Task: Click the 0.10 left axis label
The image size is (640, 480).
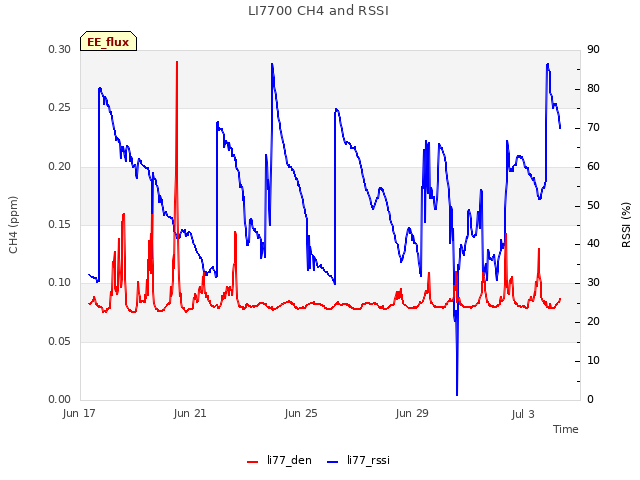Action: 60,282
